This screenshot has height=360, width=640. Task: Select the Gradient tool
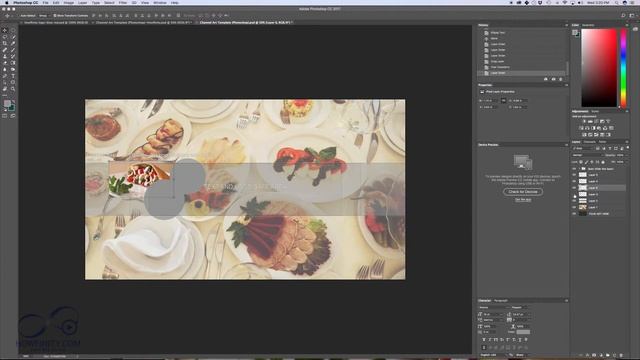coord(13,63)
